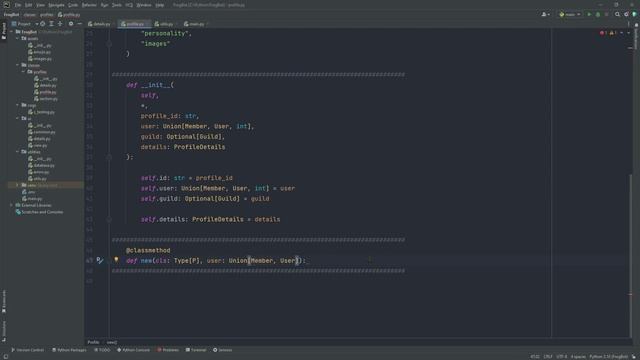Open the Refactor menu
Viewport: 640px width, 360px height.
point(89,5)
